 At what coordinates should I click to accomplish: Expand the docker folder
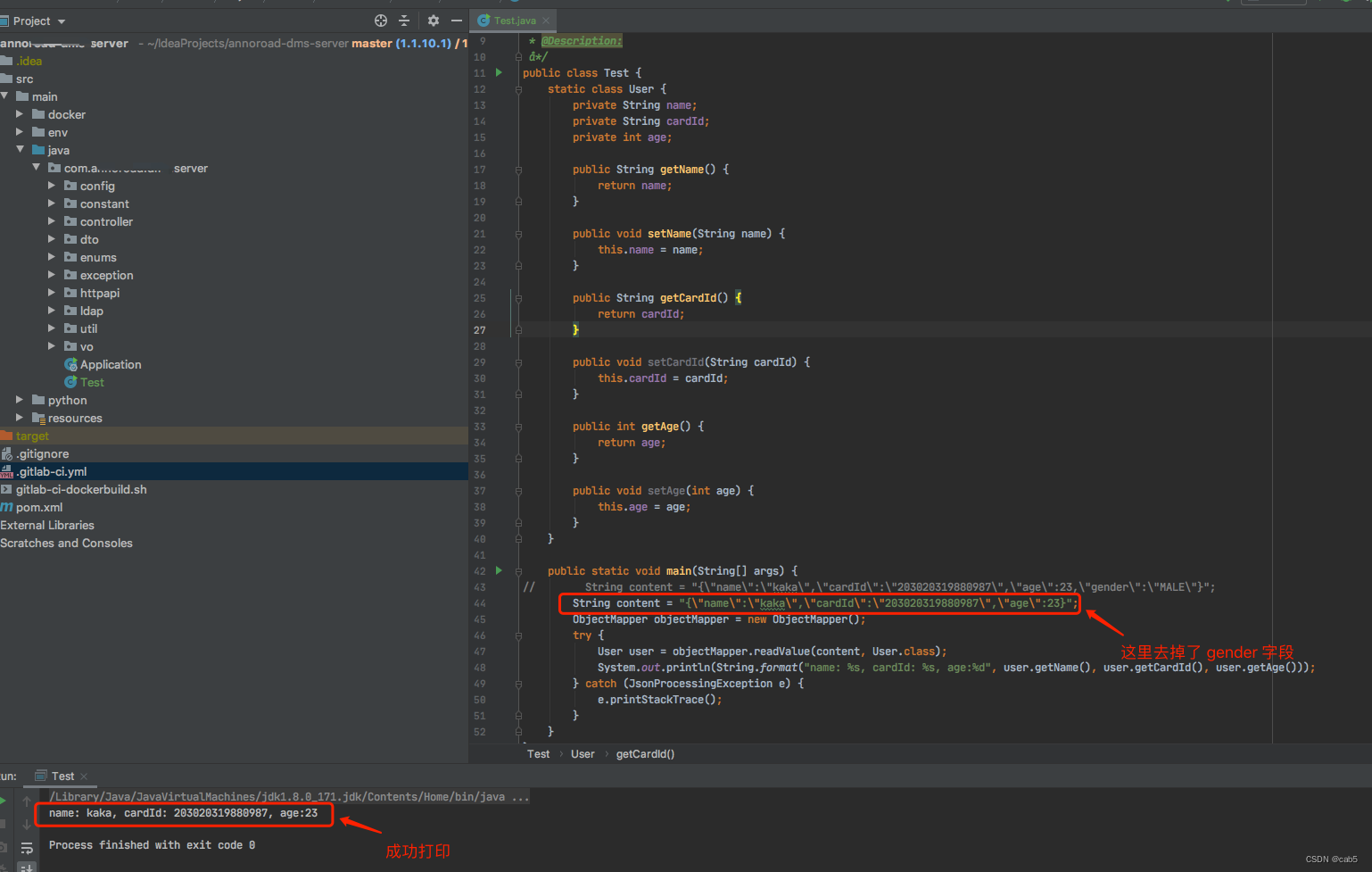tap(20, 114)
